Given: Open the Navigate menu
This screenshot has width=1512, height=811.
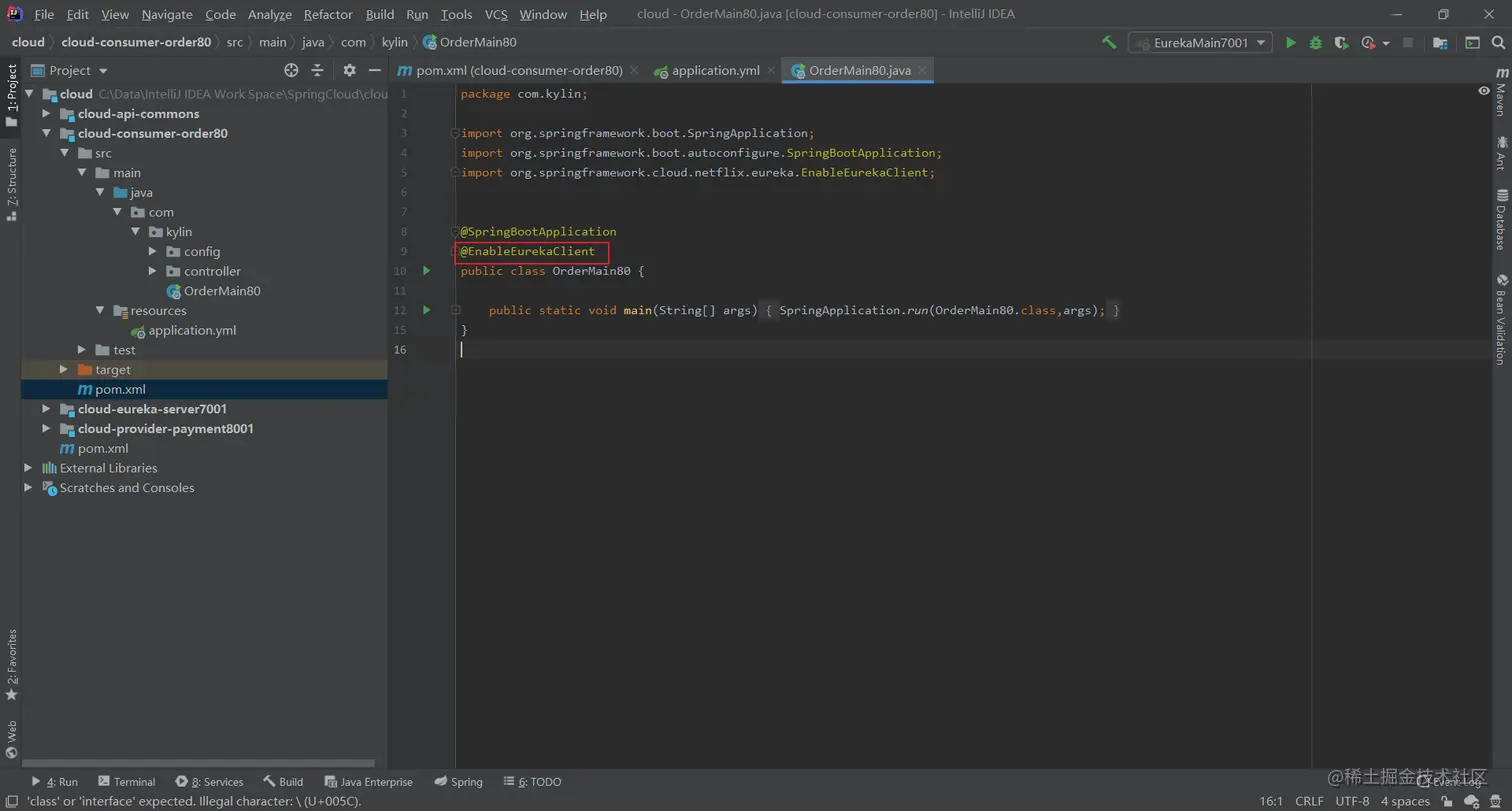Looking at the screenshot, I should (167, 14).
